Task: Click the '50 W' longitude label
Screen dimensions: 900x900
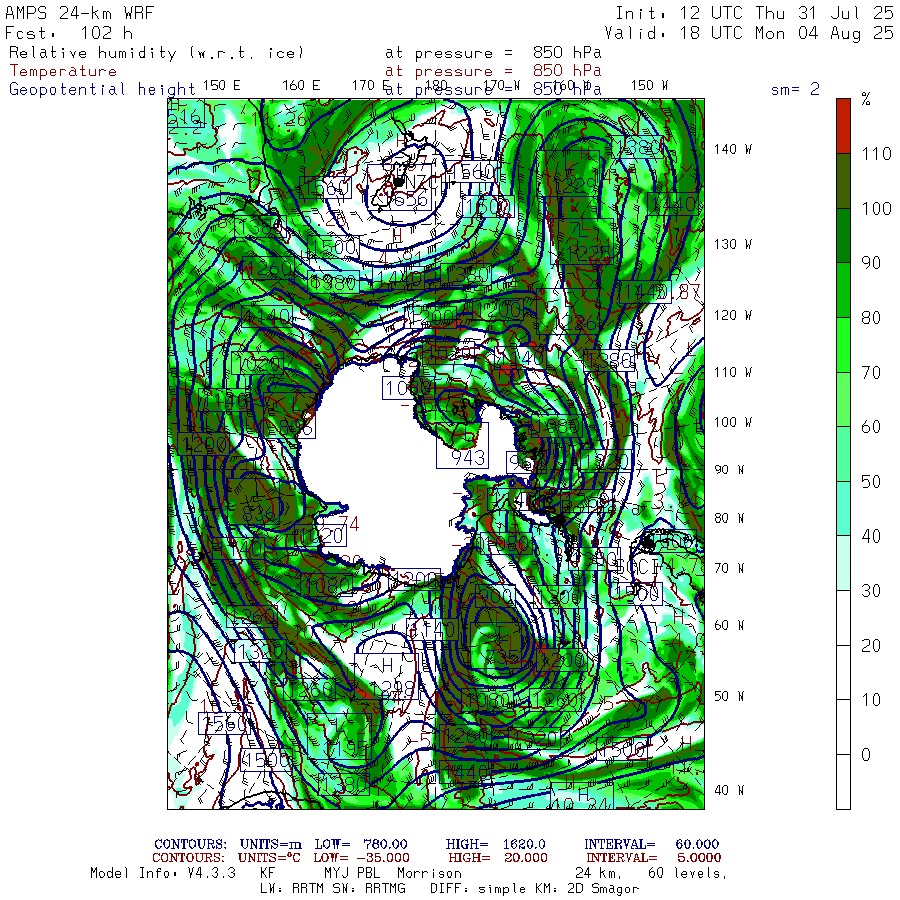Action: tap(729, 696)
